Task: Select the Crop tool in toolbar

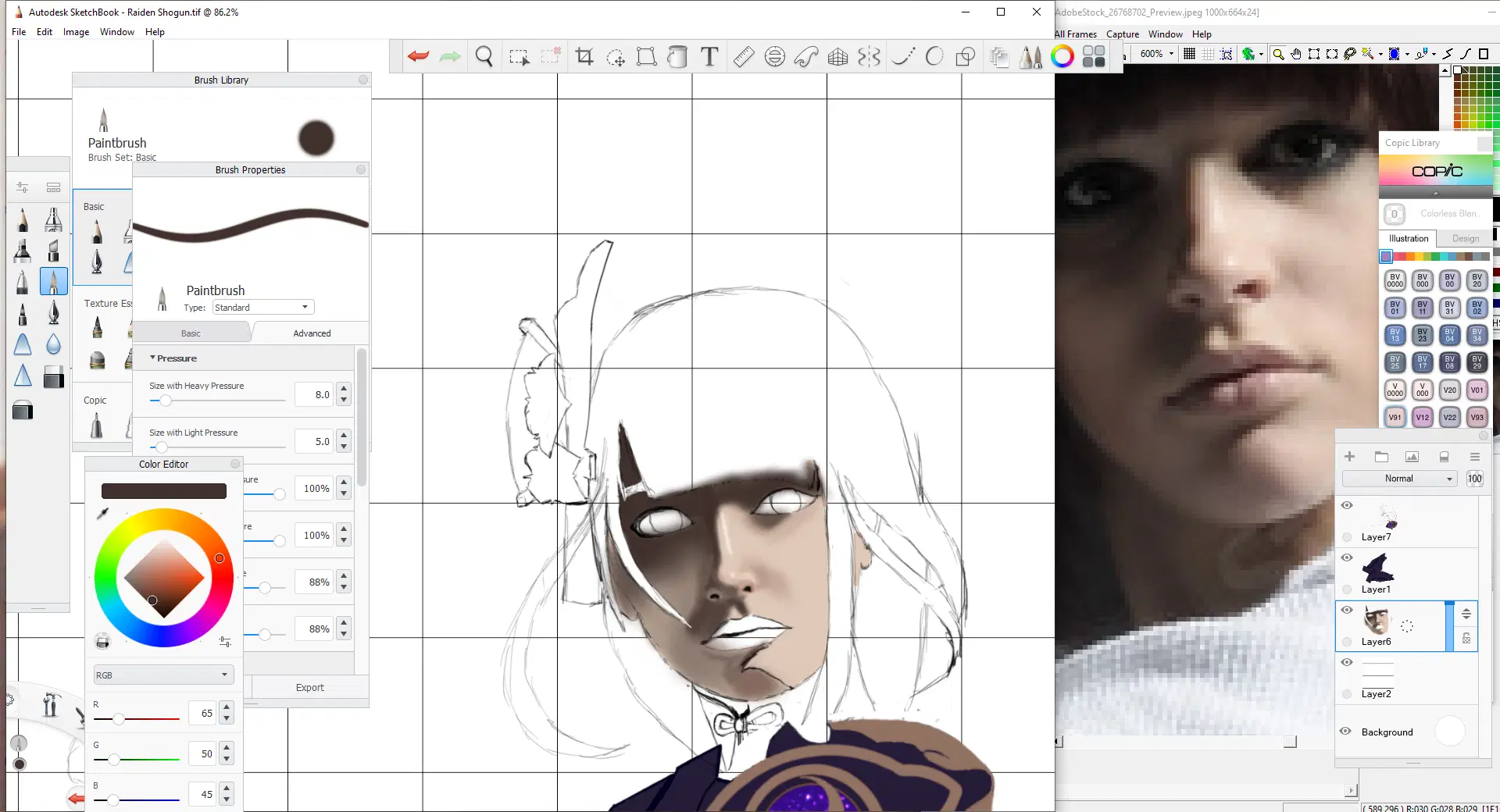Action: click(x=584, y=56)
